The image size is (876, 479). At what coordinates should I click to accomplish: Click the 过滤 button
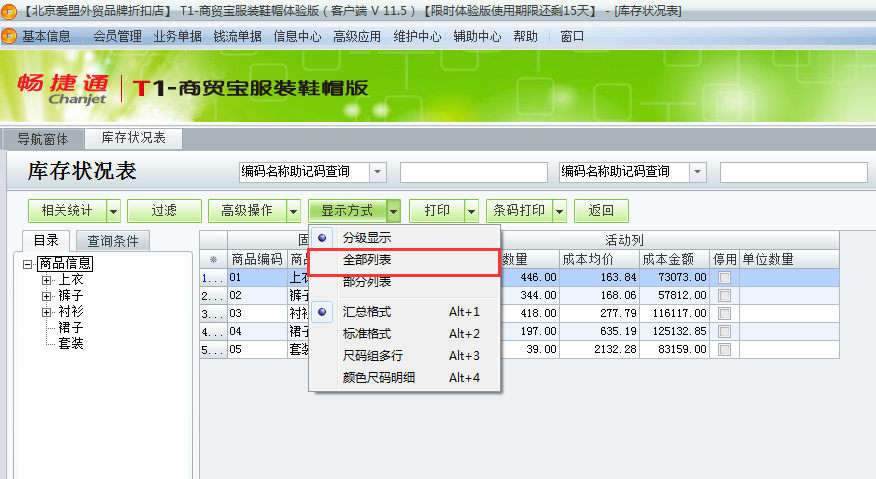164,211
